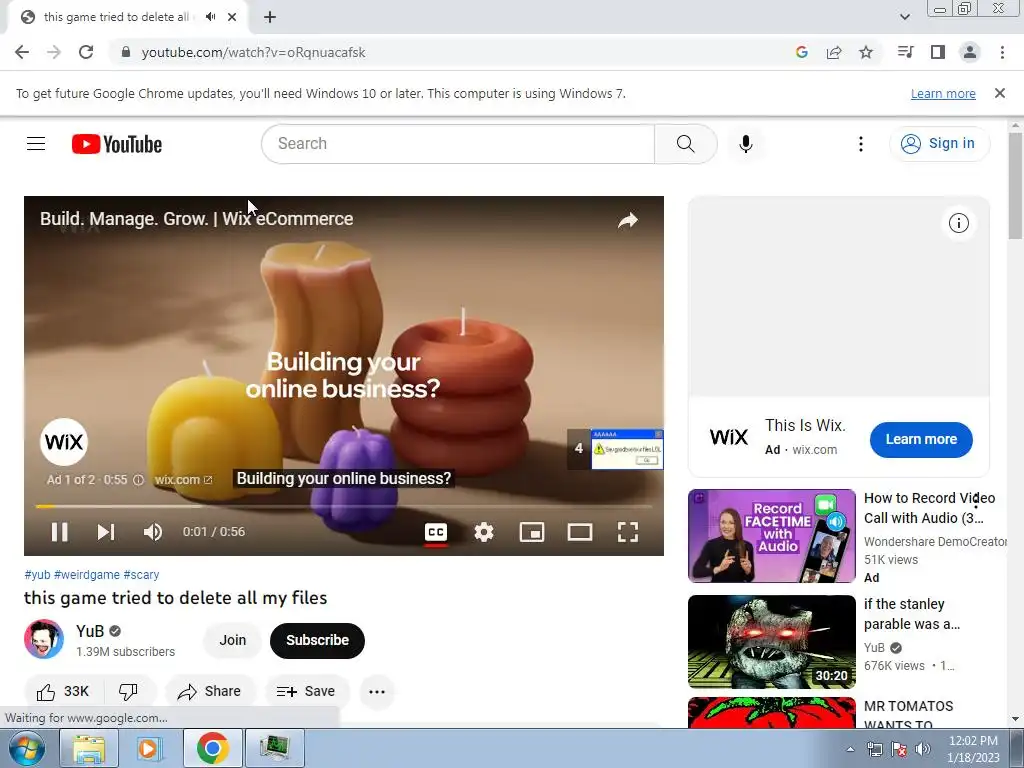
Task: Go to YouTube home via logo
Action: 117,144
